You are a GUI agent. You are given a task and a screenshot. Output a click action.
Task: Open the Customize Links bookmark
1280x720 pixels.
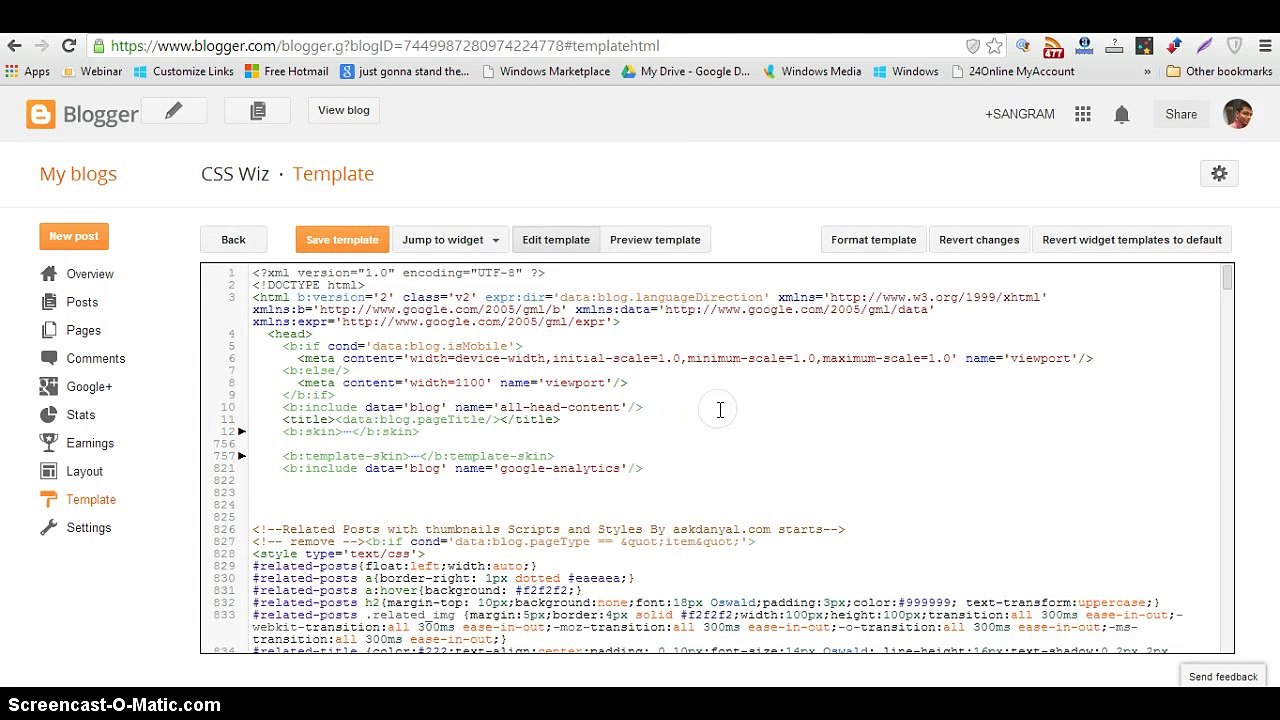pyautogui.click(x=183, y=71)
